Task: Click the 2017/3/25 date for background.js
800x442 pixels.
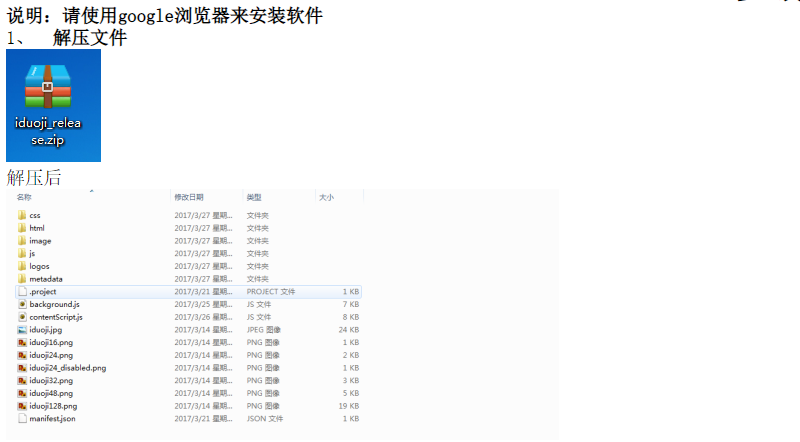Action: pos(203,305)
